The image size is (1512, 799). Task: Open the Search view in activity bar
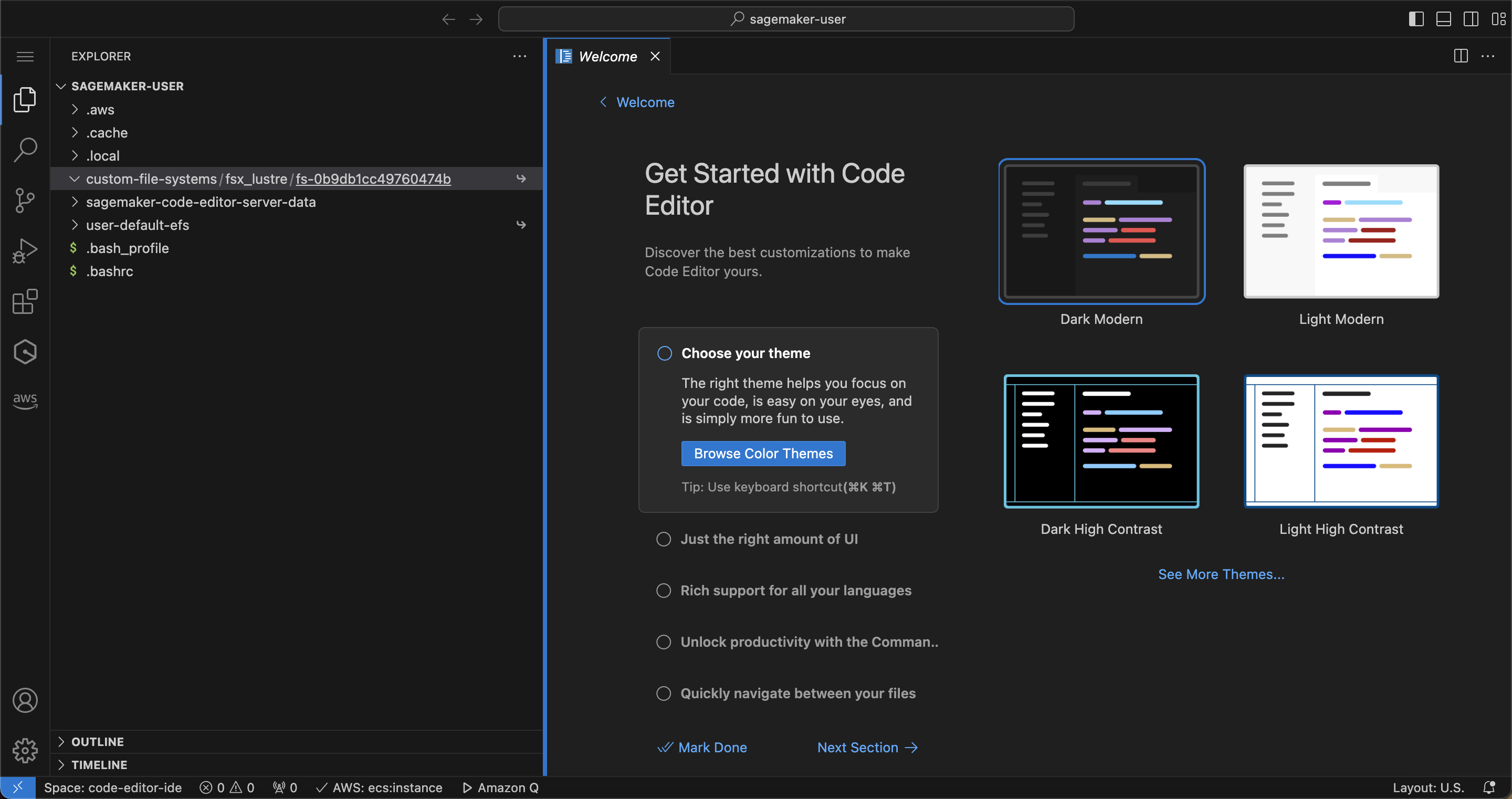tap(25, 150)
